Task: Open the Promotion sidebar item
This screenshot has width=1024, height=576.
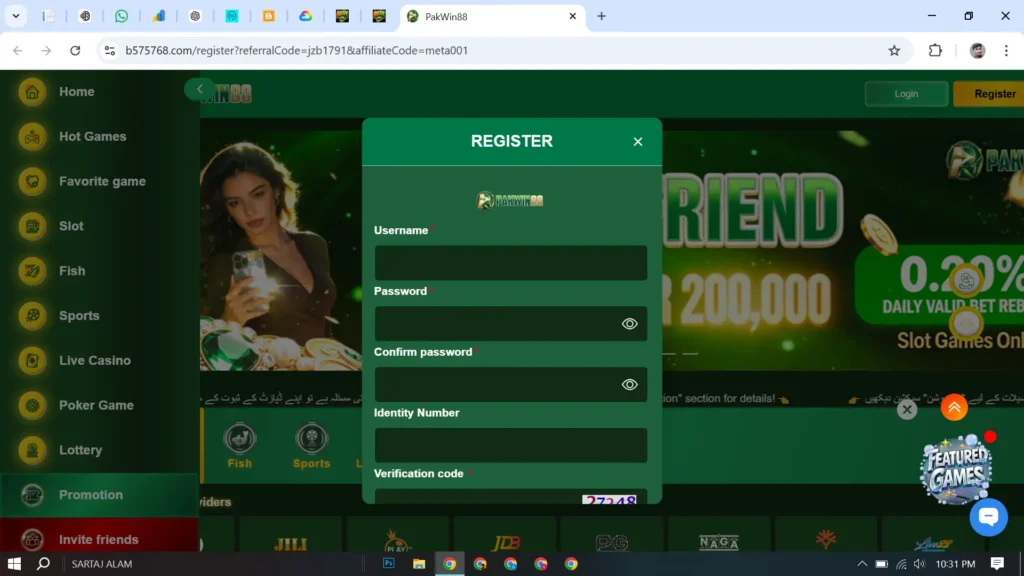Action: coord(98,495)
